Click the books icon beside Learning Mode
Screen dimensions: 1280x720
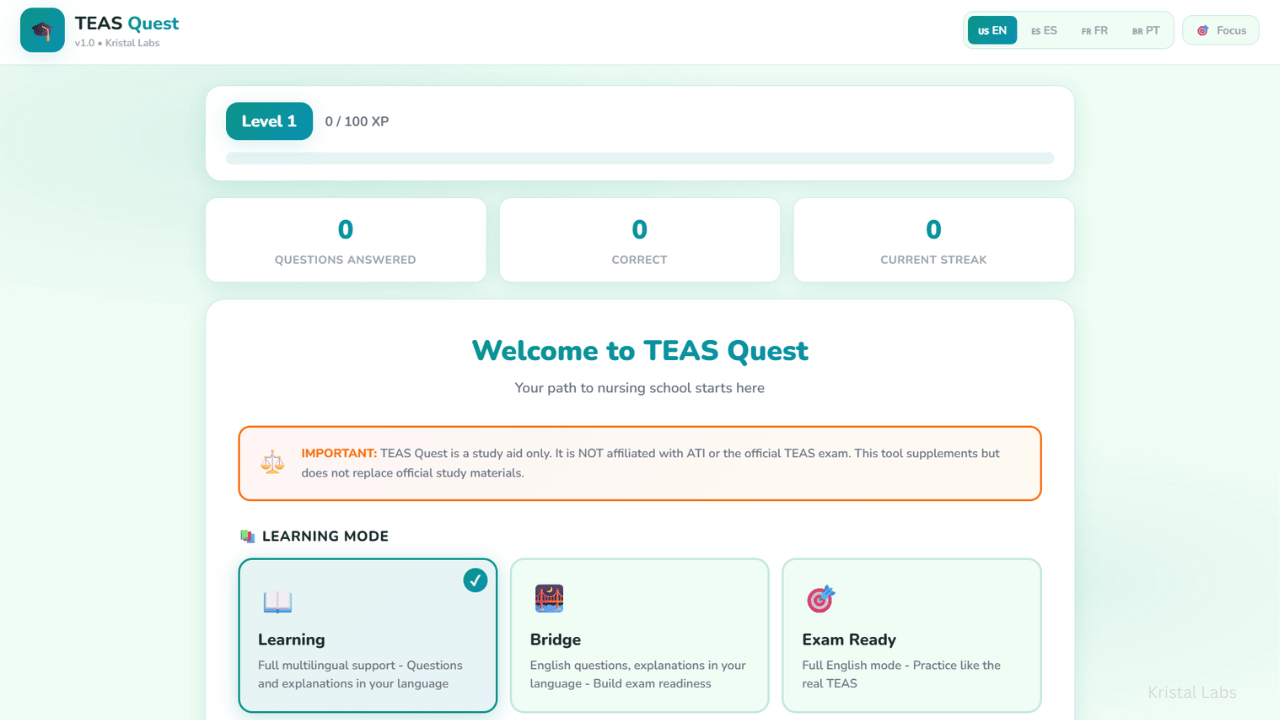[x=248, y=536]
